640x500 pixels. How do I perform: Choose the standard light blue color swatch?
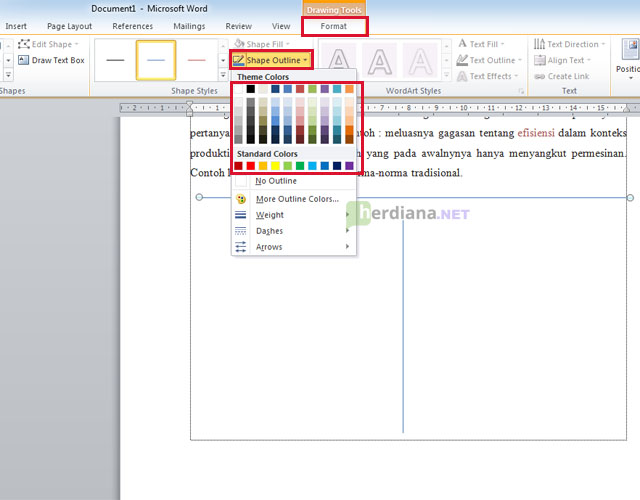pos(312,166)
